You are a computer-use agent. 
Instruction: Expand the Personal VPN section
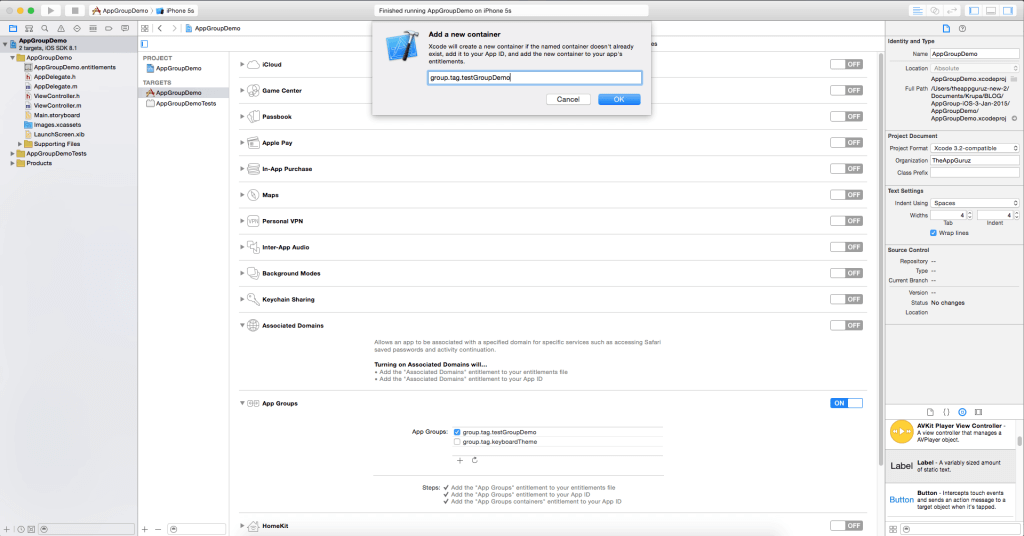pyautogui.click(x=242, y=221)
